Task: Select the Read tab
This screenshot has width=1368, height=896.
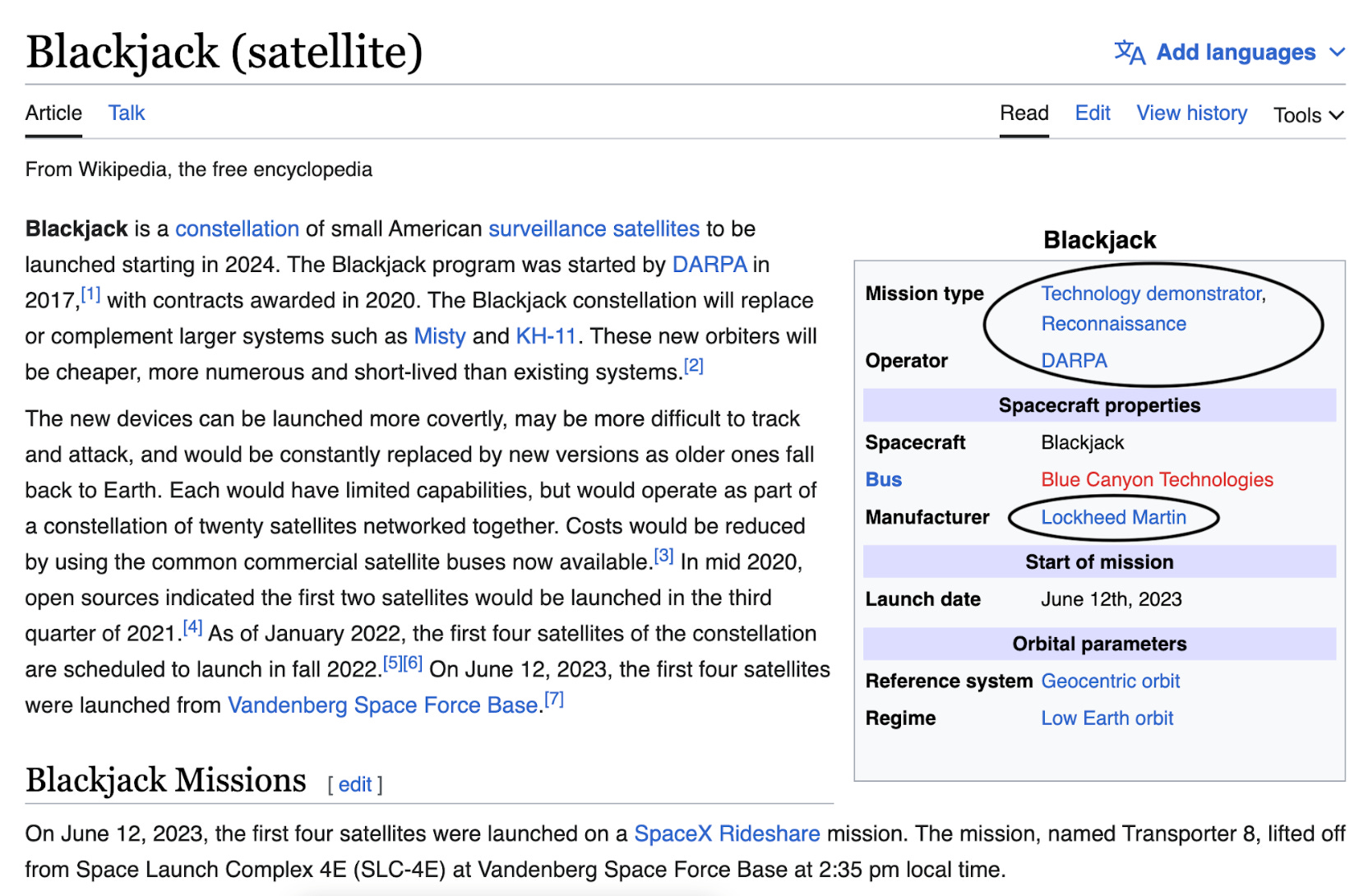Action: pos(1024,113)
